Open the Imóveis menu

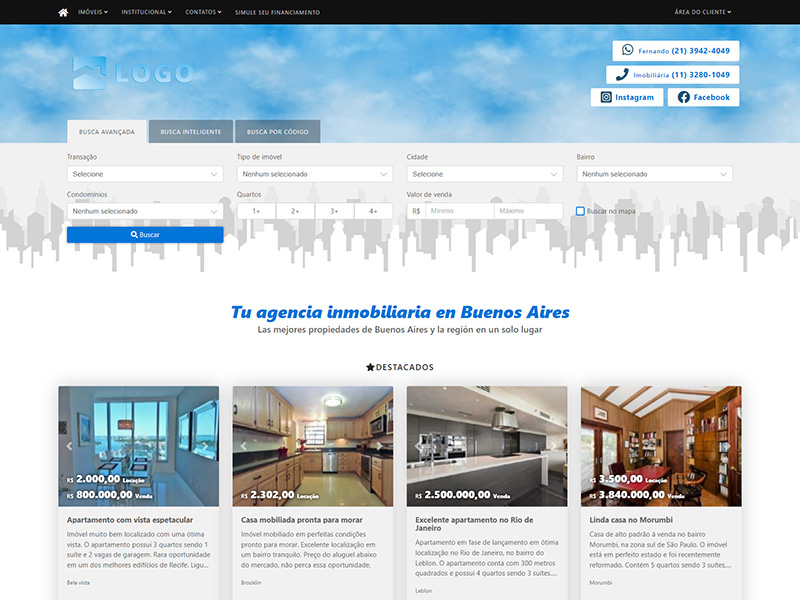coord(93,12)
